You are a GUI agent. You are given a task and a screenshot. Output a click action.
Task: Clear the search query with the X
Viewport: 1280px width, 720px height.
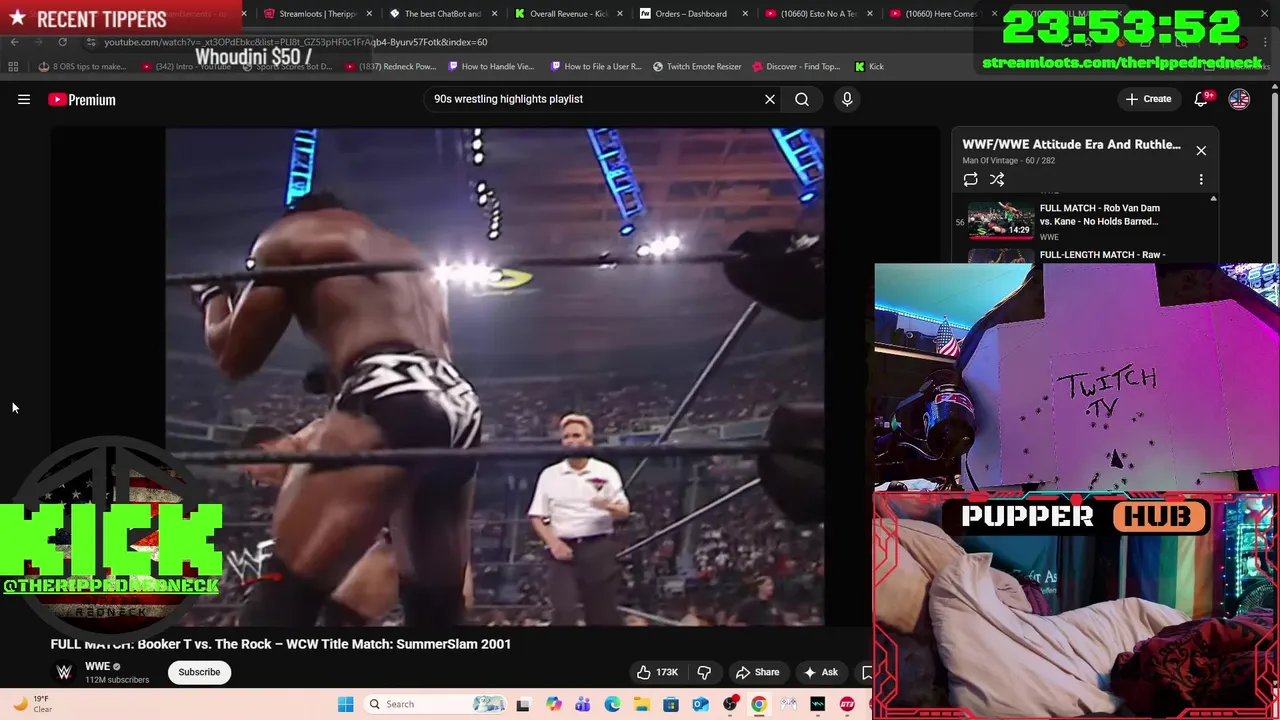point(770,99)
